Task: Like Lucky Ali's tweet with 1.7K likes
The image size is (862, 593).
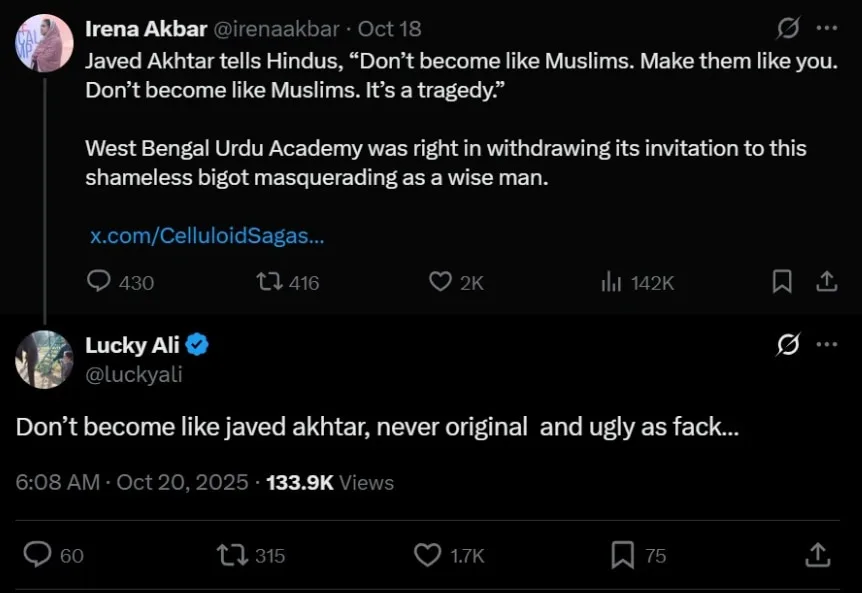Action: coord(427,554)
